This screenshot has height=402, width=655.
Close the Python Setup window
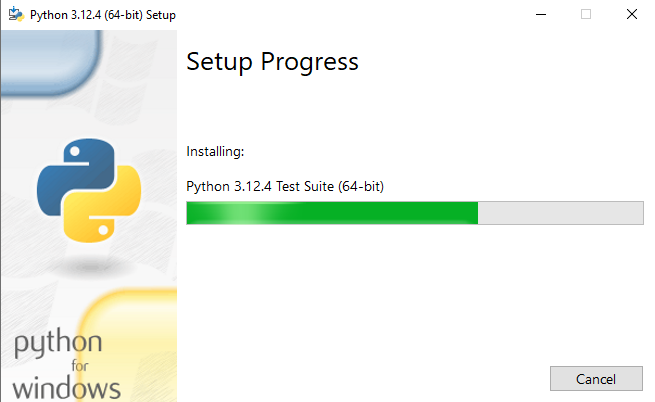point(632,15)
